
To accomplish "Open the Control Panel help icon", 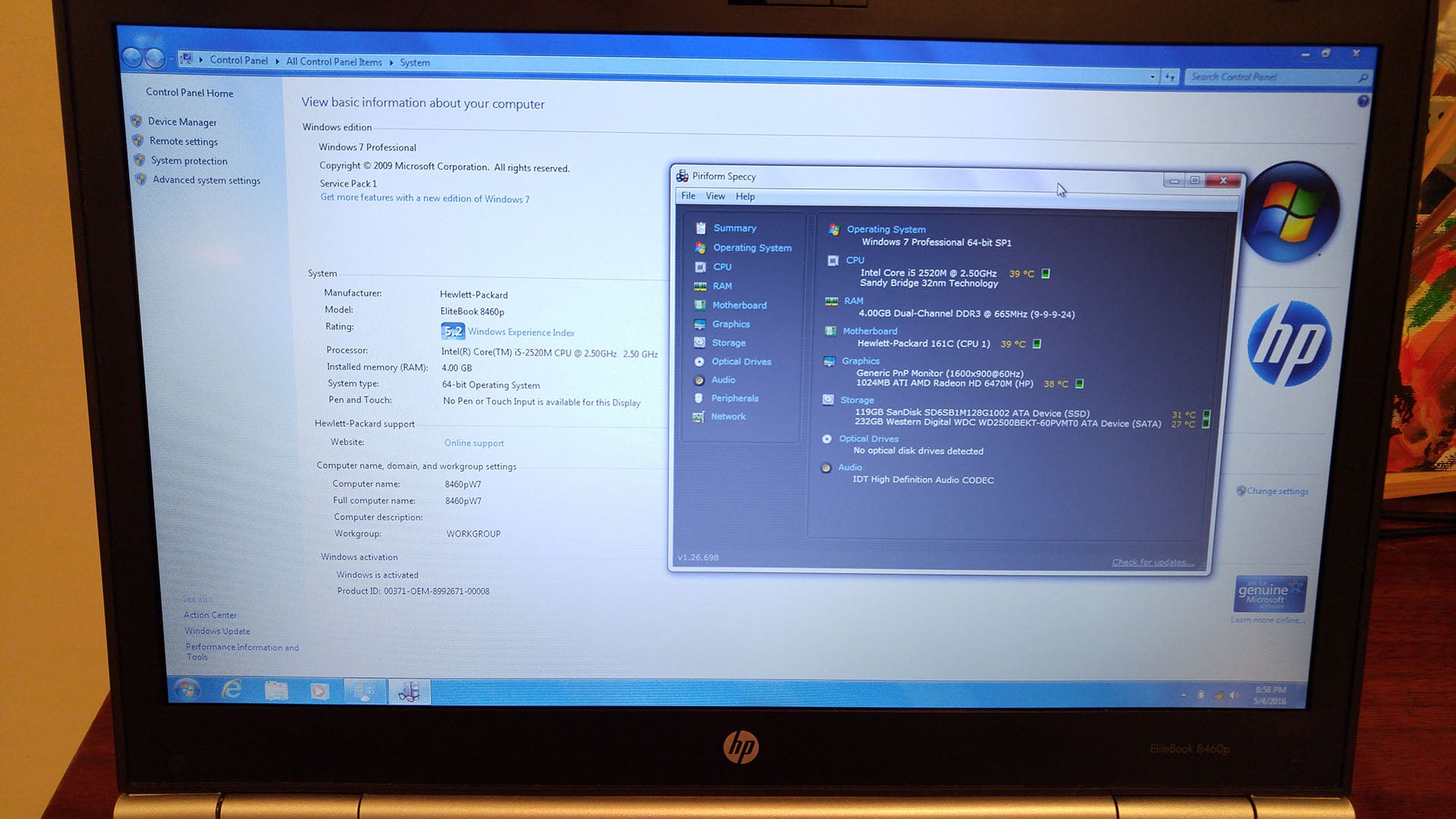I will point(1363,101).
